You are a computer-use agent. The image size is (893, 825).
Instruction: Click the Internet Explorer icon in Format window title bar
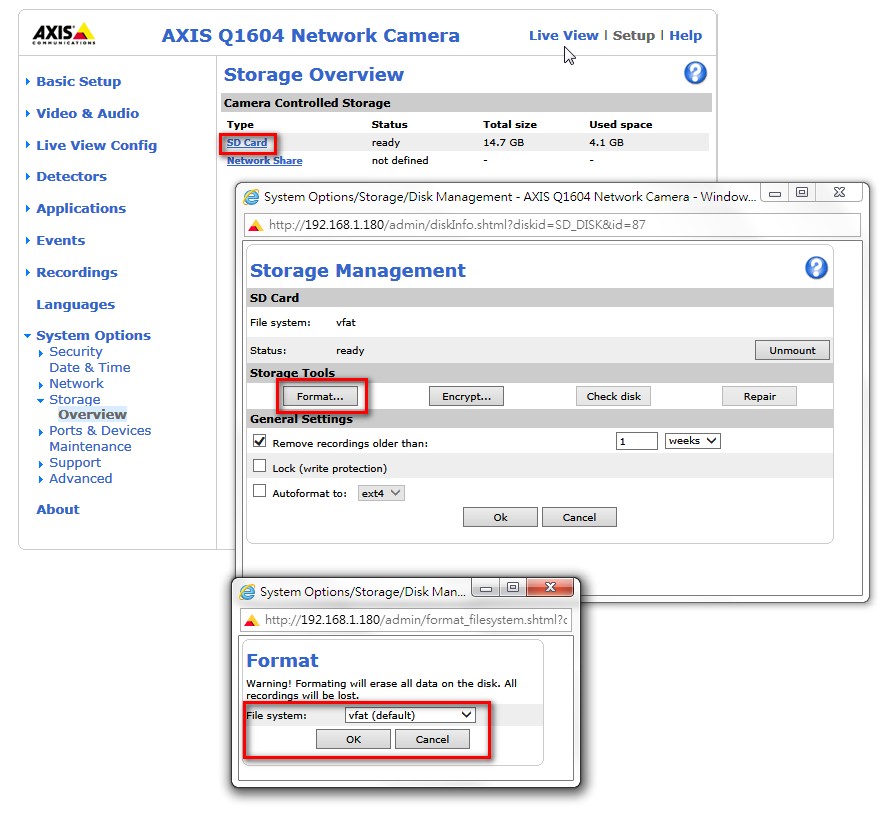click(x=247, y=592)
